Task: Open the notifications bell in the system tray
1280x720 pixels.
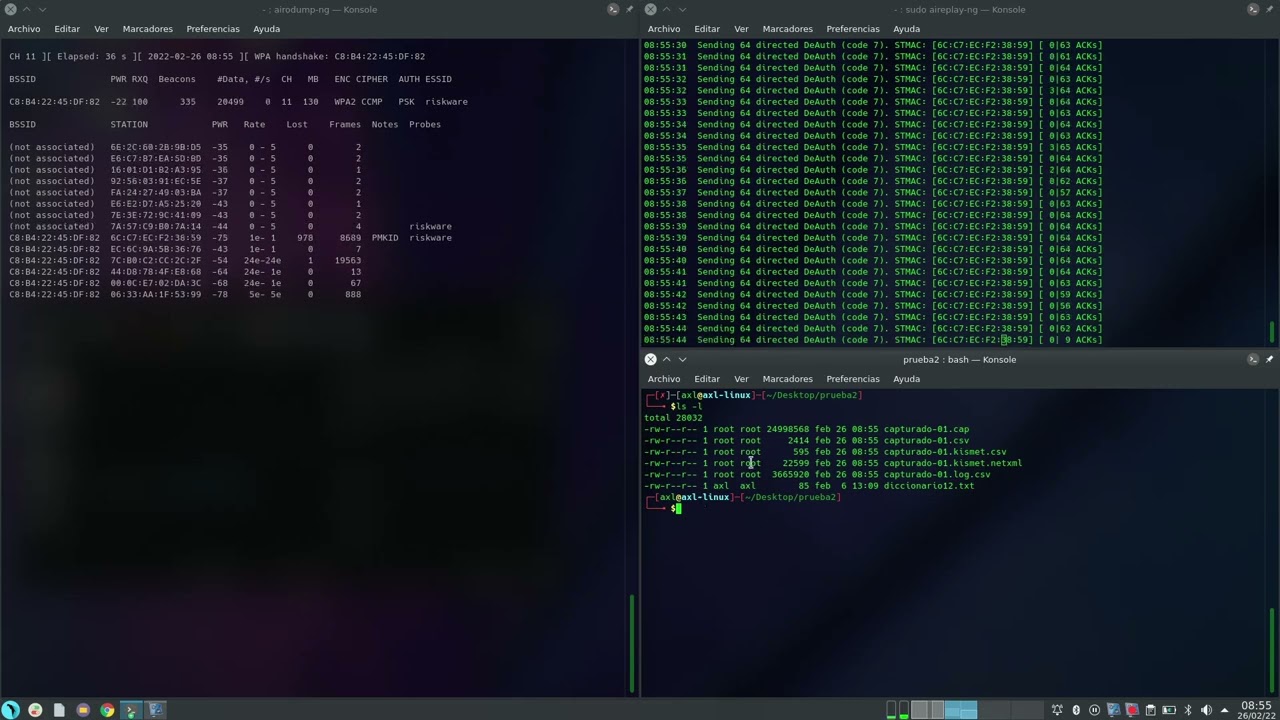Action: pos(1057,710)
